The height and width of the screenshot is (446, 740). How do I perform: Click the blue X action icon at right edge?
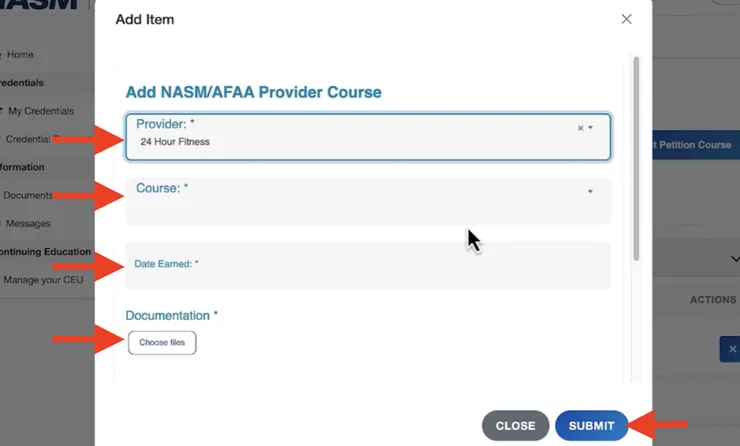tap(731, 349)
